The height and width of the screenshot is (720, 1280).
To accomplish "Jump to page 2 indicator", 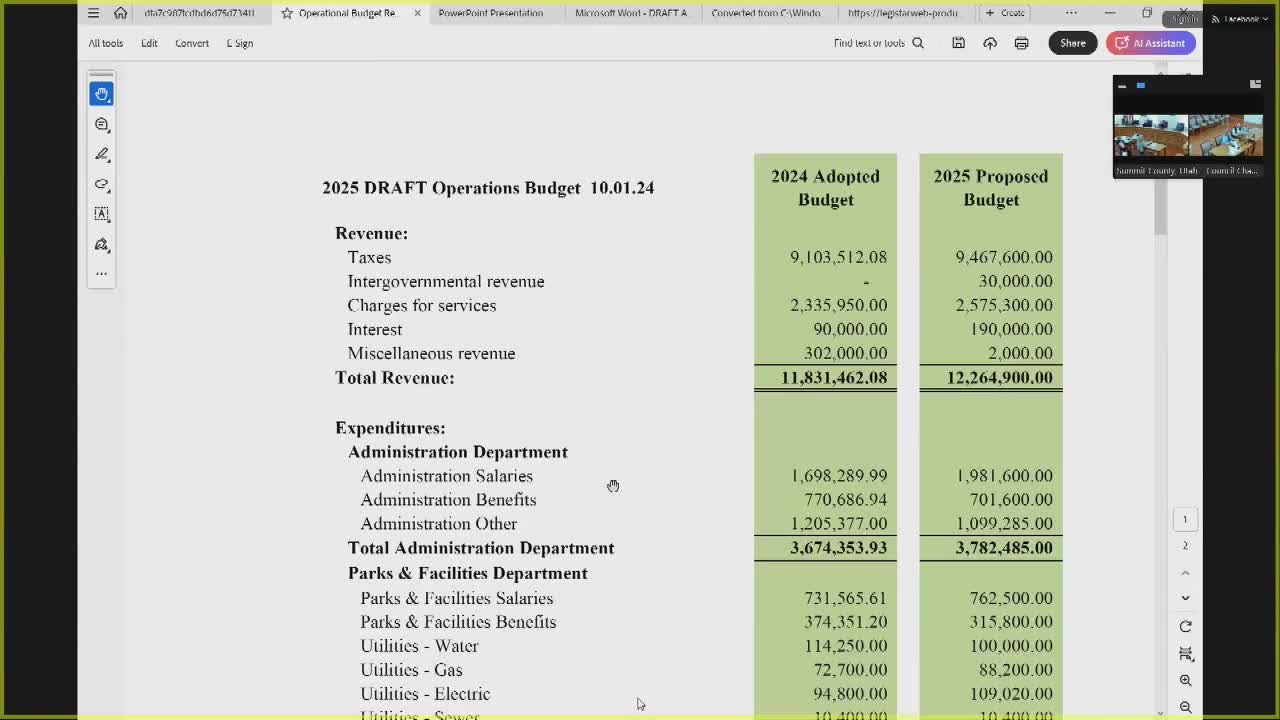I will (1185, 545).
